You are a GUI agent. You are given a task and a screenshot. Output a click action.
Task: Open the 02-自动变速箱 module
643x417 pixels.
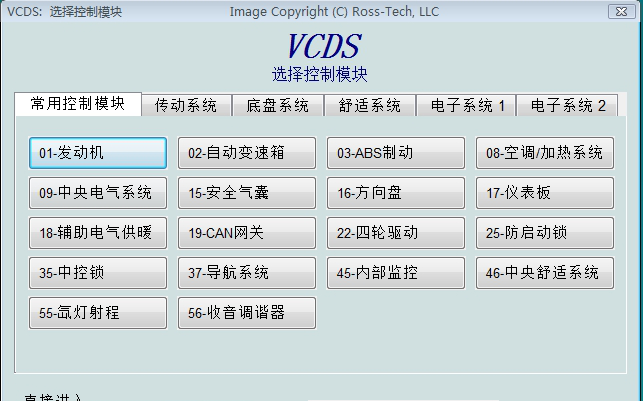tap(247, 153)
